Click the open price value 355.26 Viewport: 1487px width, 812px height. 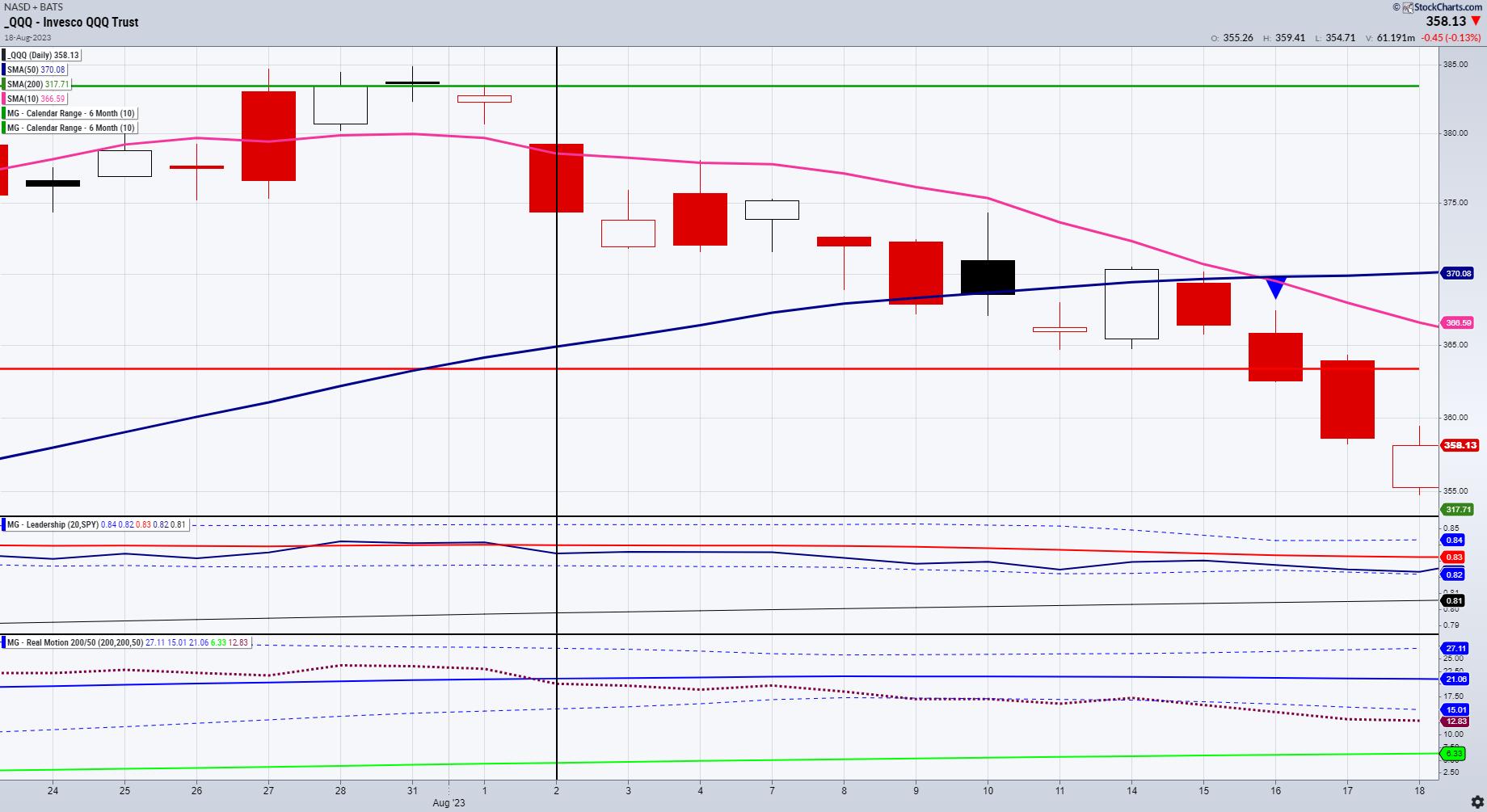[x=1238, y=38]
